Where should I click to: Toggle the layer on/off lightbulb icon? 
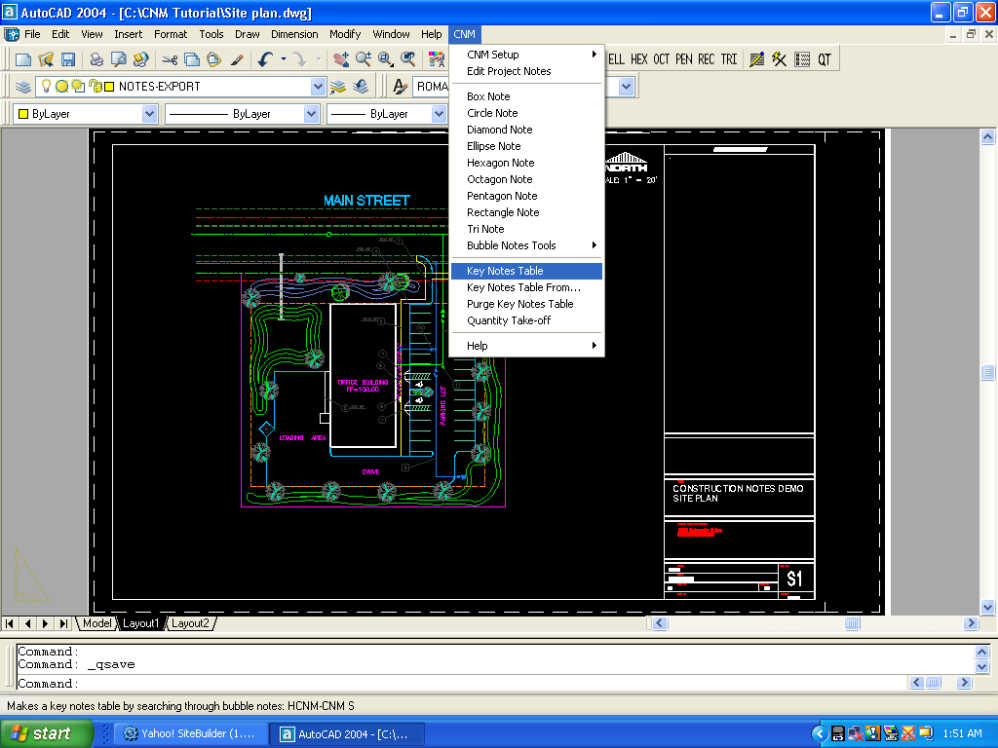click(46, 87)
